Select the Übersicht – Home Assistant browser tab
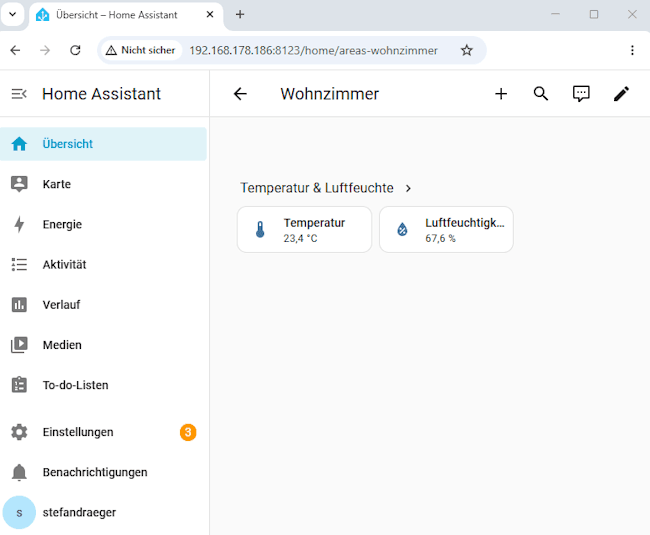The image size is (650, 535). click(x=126, y=15)
